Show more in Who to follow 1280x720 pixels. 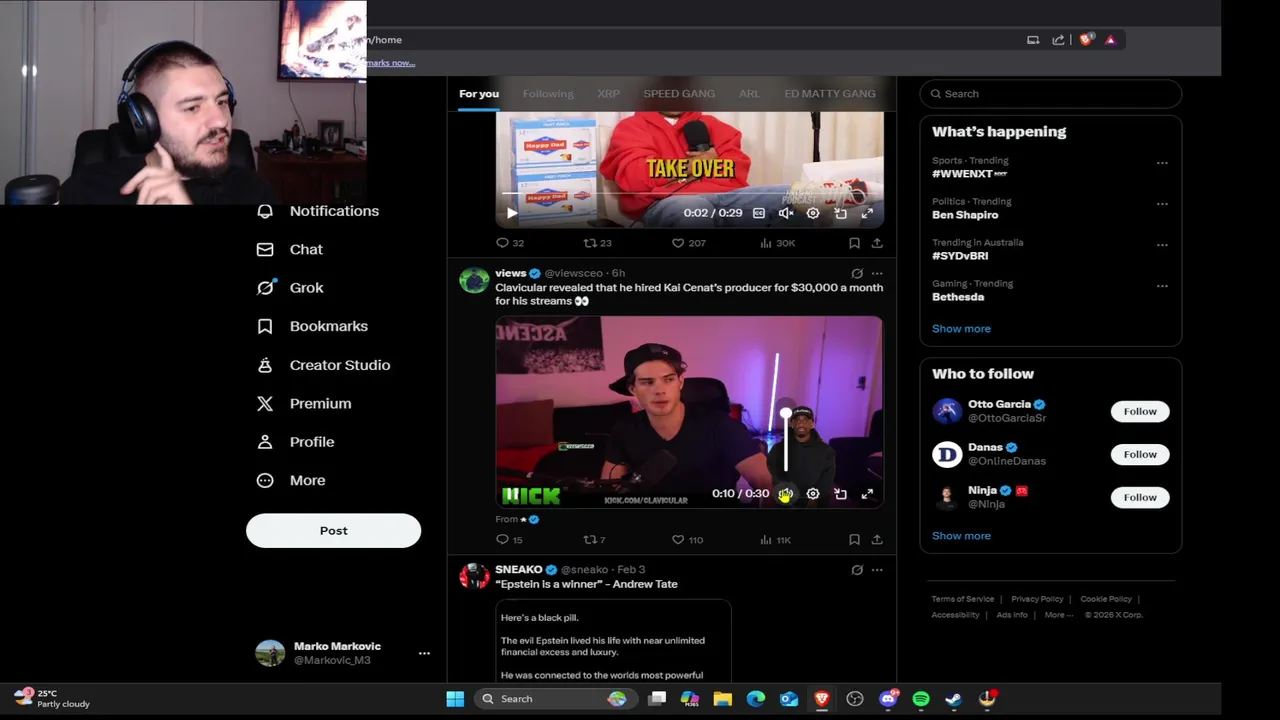(x=961, y=536)
